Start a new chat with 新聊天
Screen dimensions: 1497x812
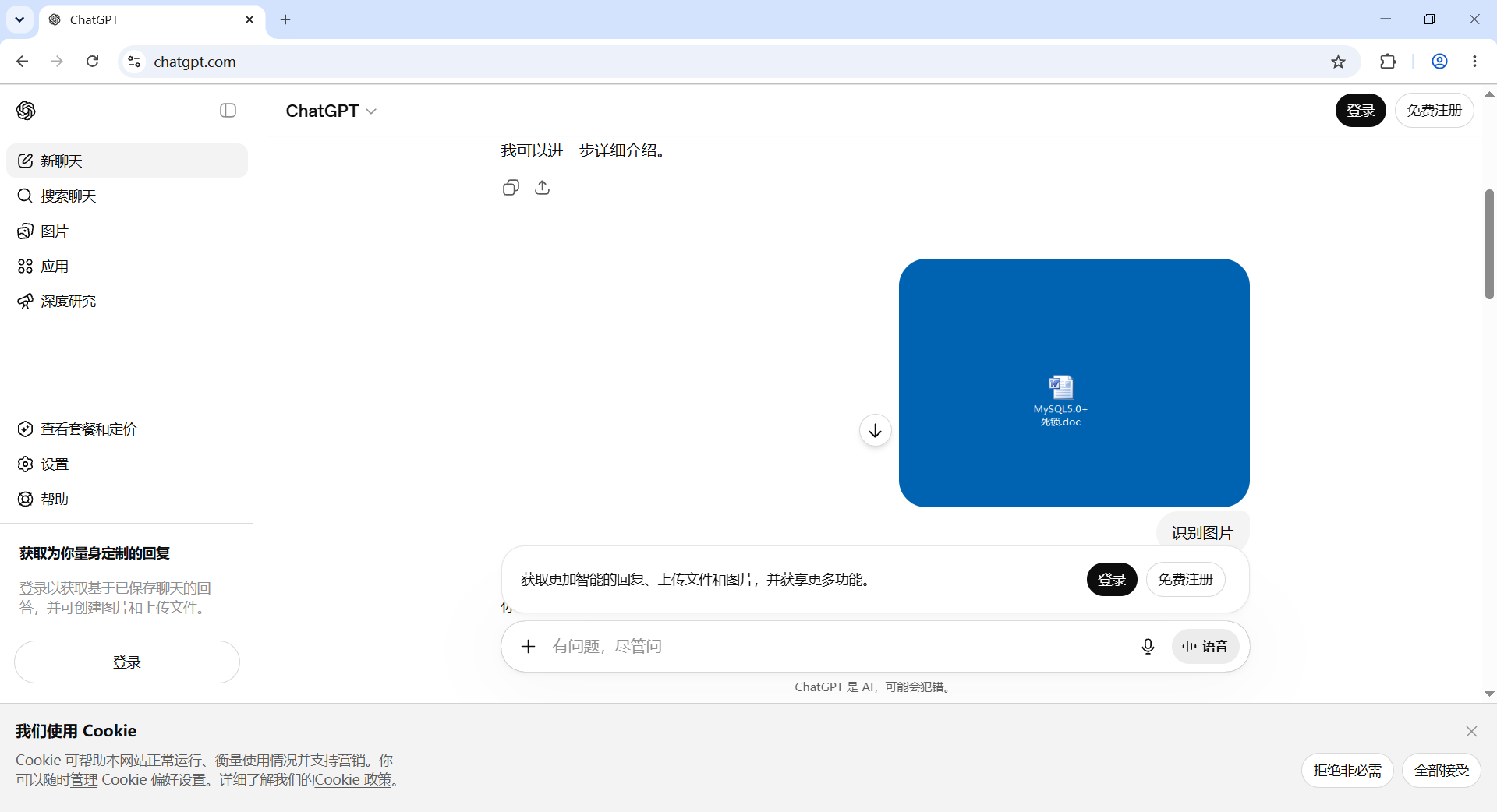point(127,161)
